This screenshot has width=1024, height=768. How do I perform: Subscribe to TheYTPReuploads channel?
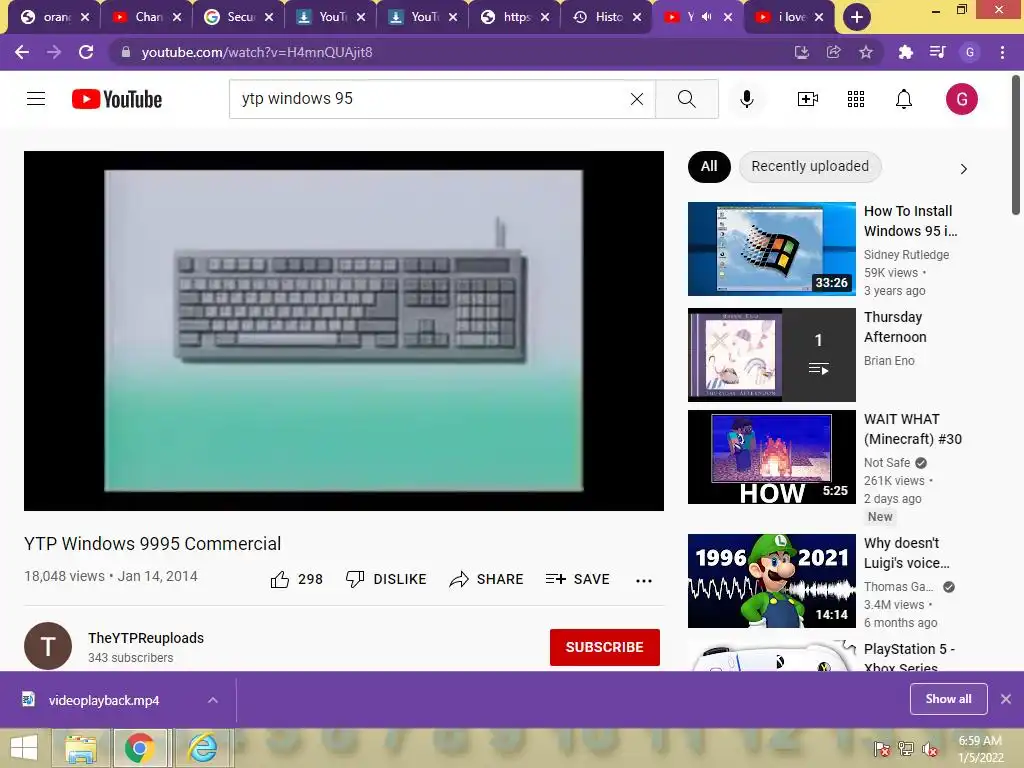click(605, 647)
